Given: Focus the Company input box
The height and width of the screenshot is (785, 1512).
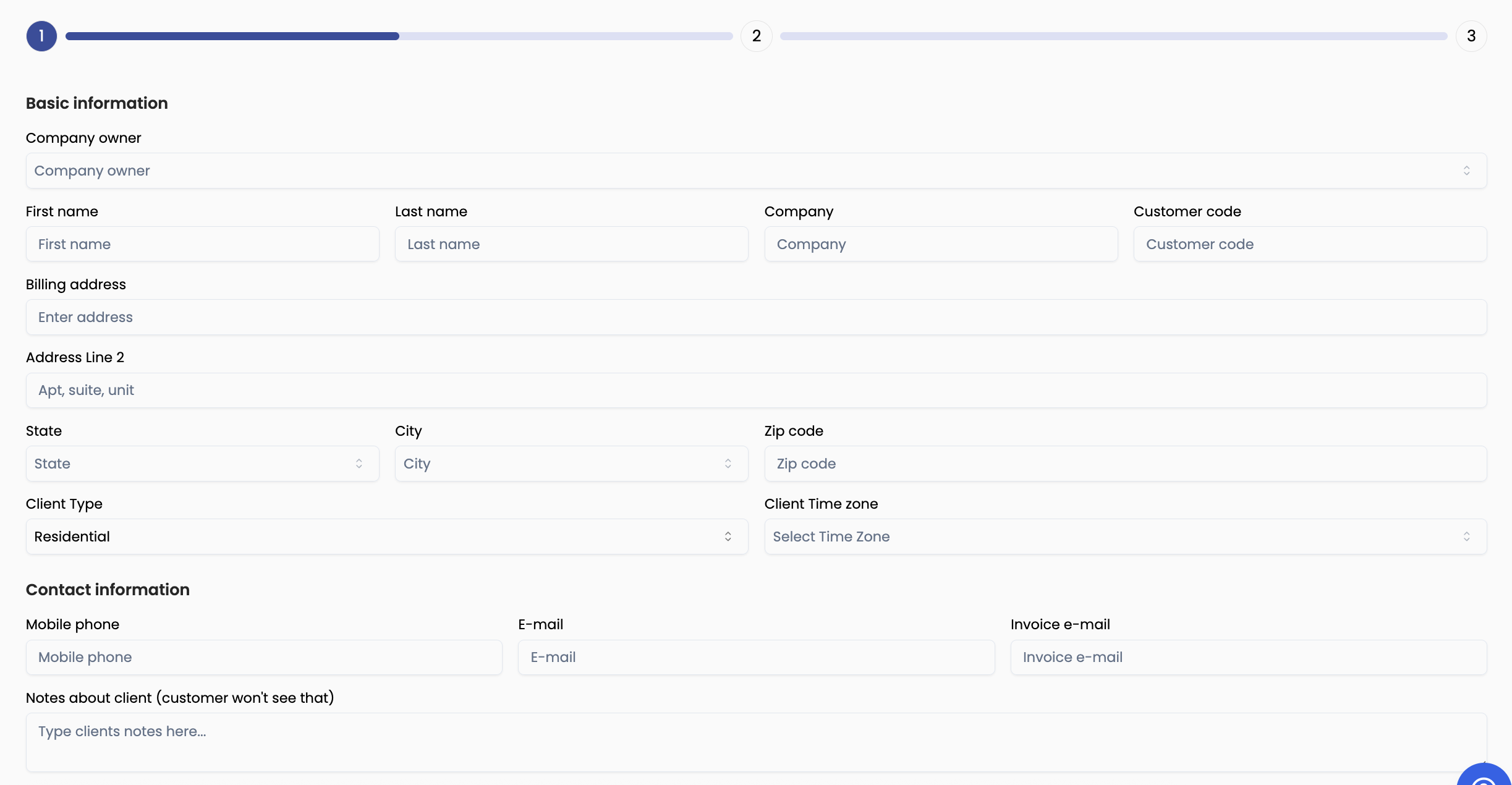Looking at the screenshot, I should click(940, 244).
